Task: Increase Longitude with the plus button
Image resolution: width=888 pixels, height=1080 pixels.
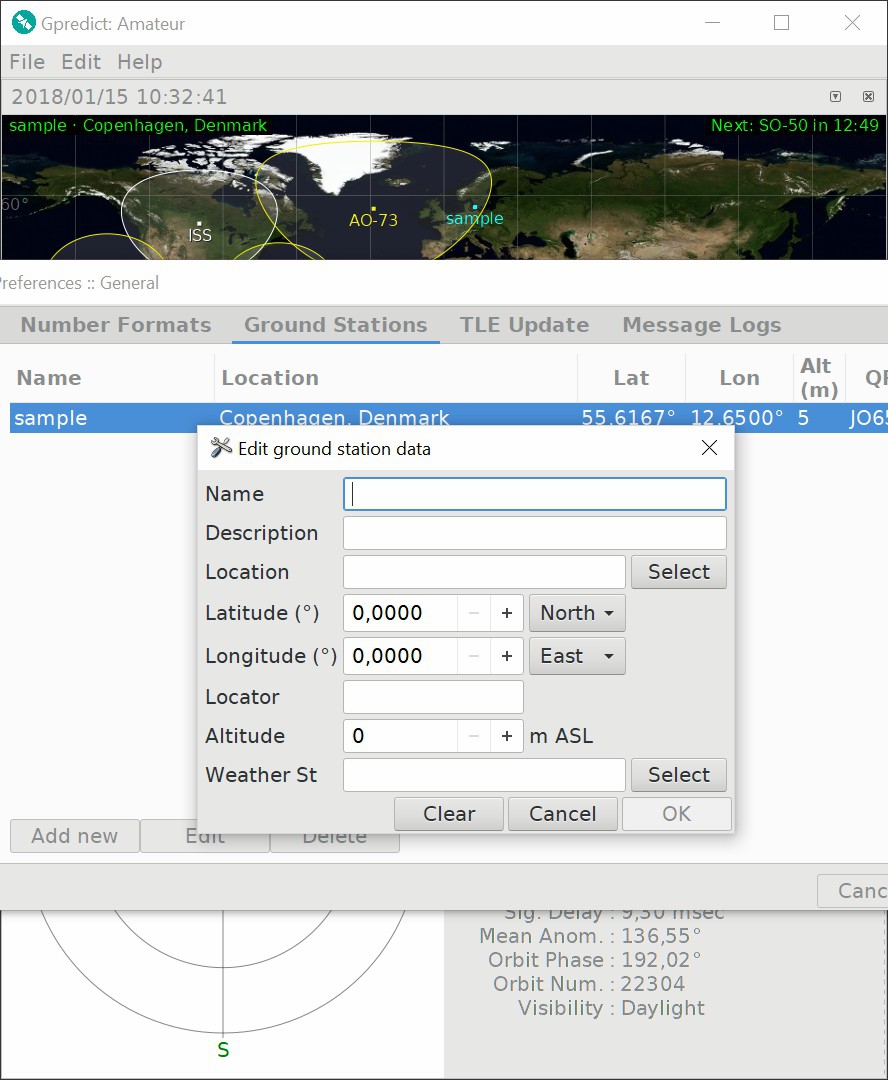Action: (x=507, y=656)
